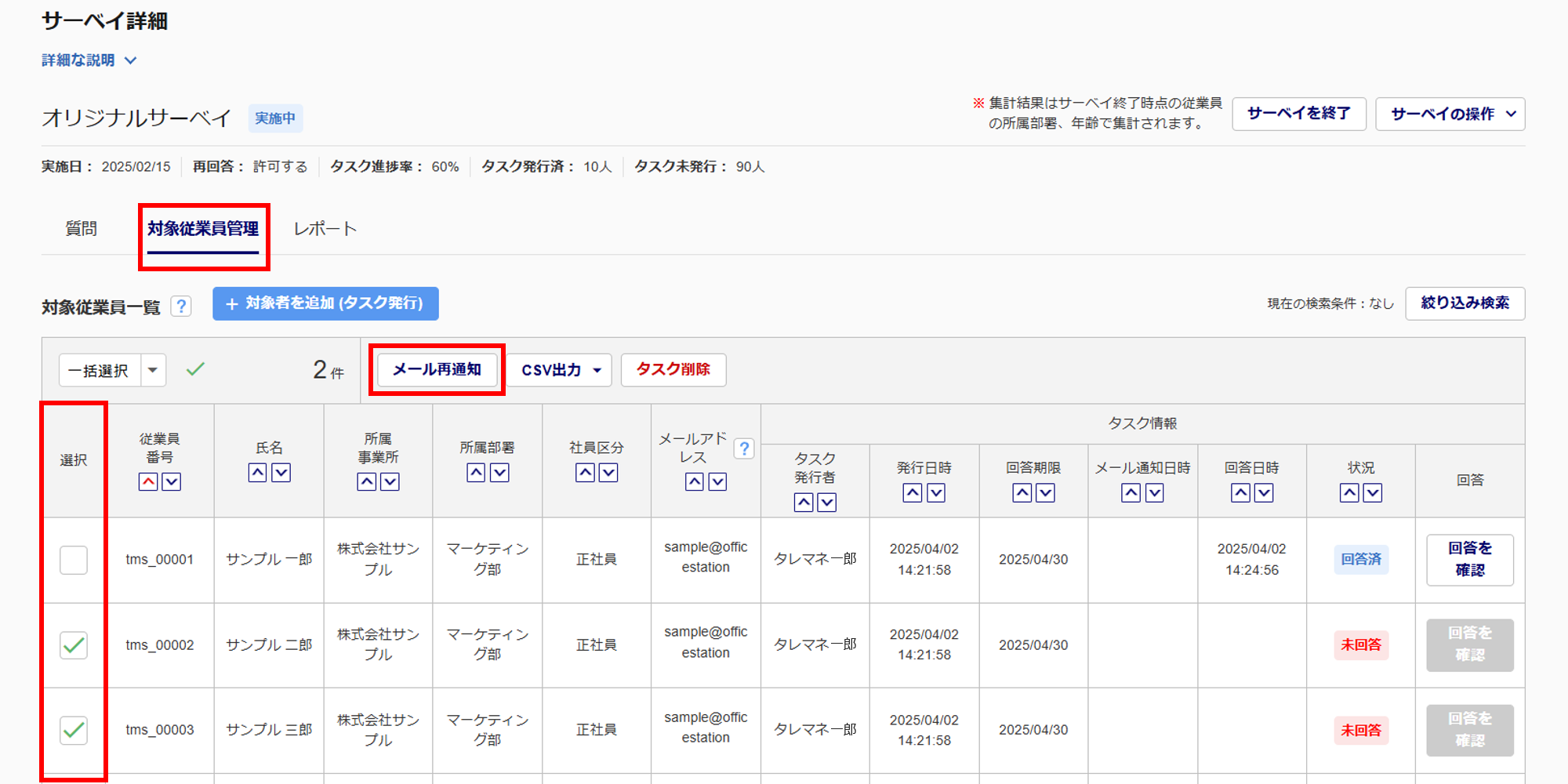The width and height of the screenshot is (1568, 784).
Task: Open help icon for メールアドレス column
Action: click(744, 448)
